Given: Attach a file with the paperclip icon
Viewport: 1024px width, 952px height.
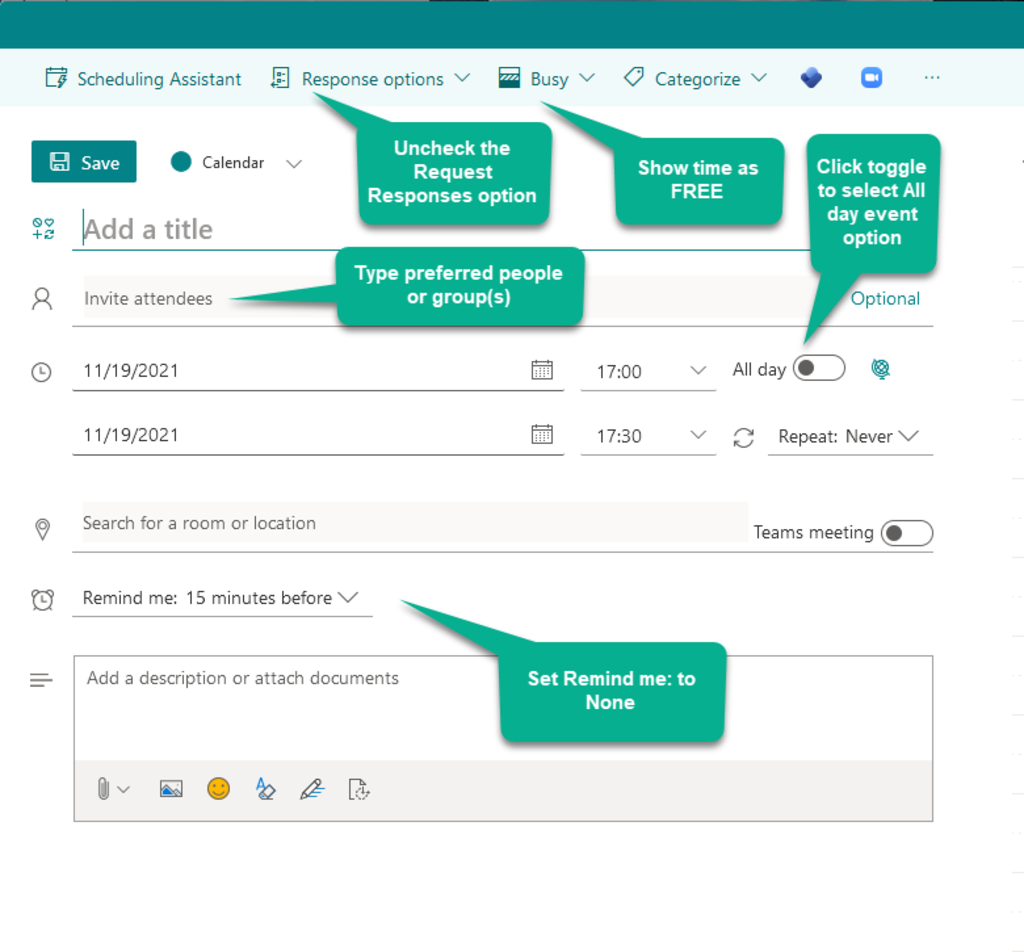Looking at the screenshot, I should coord(103,789).
